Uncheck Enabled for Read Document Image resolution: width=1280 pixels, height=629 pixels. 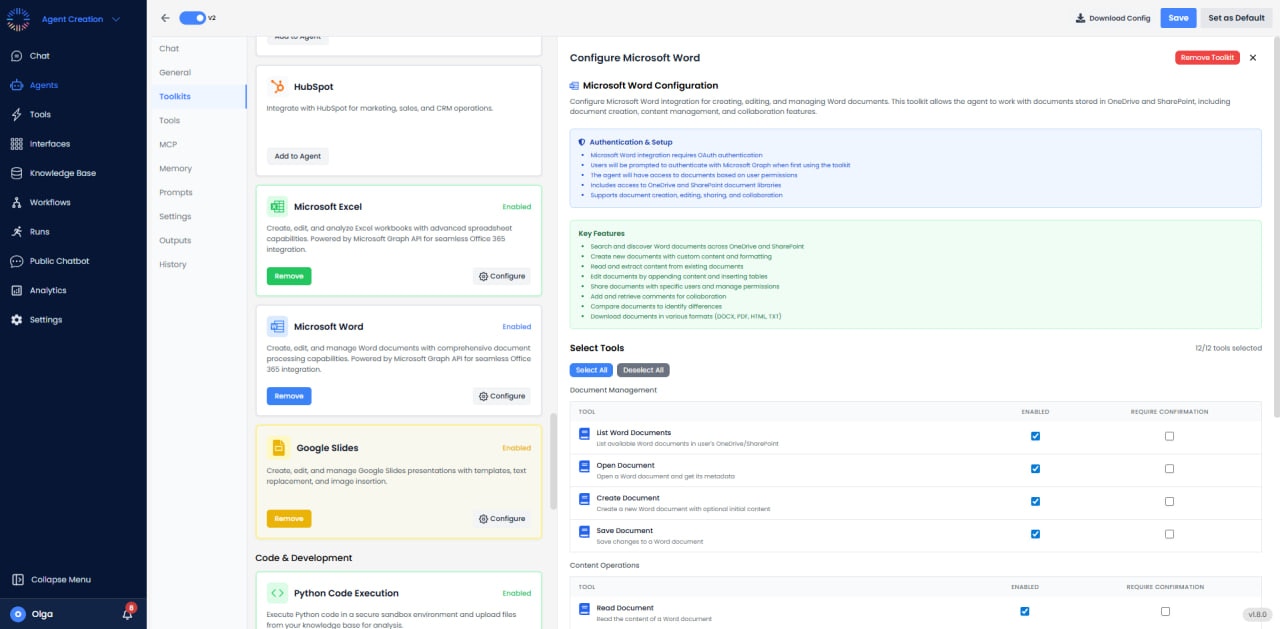point(1025,611)
